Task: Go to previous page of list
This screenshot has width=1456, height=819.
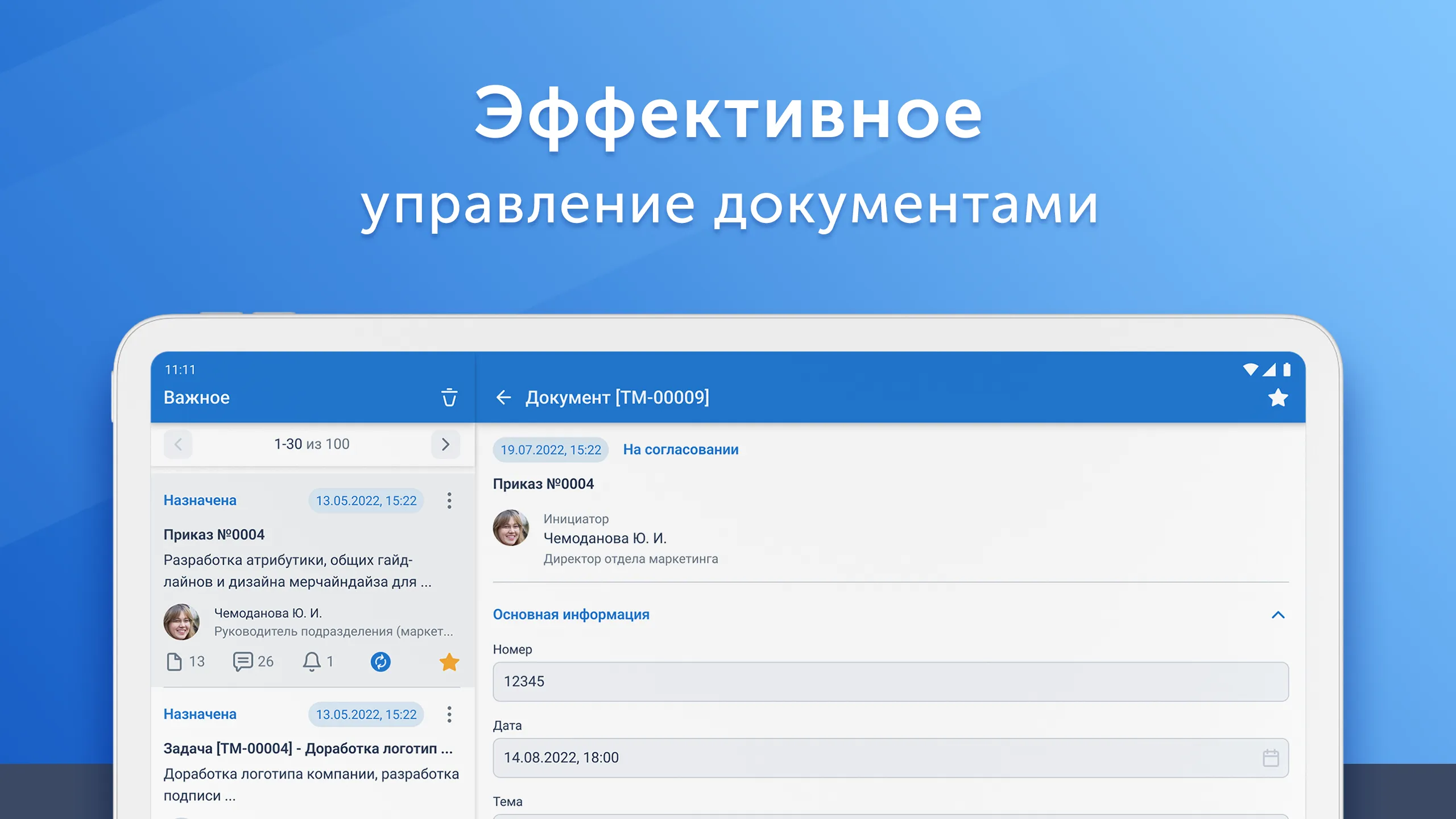Action: click(178, 444)
